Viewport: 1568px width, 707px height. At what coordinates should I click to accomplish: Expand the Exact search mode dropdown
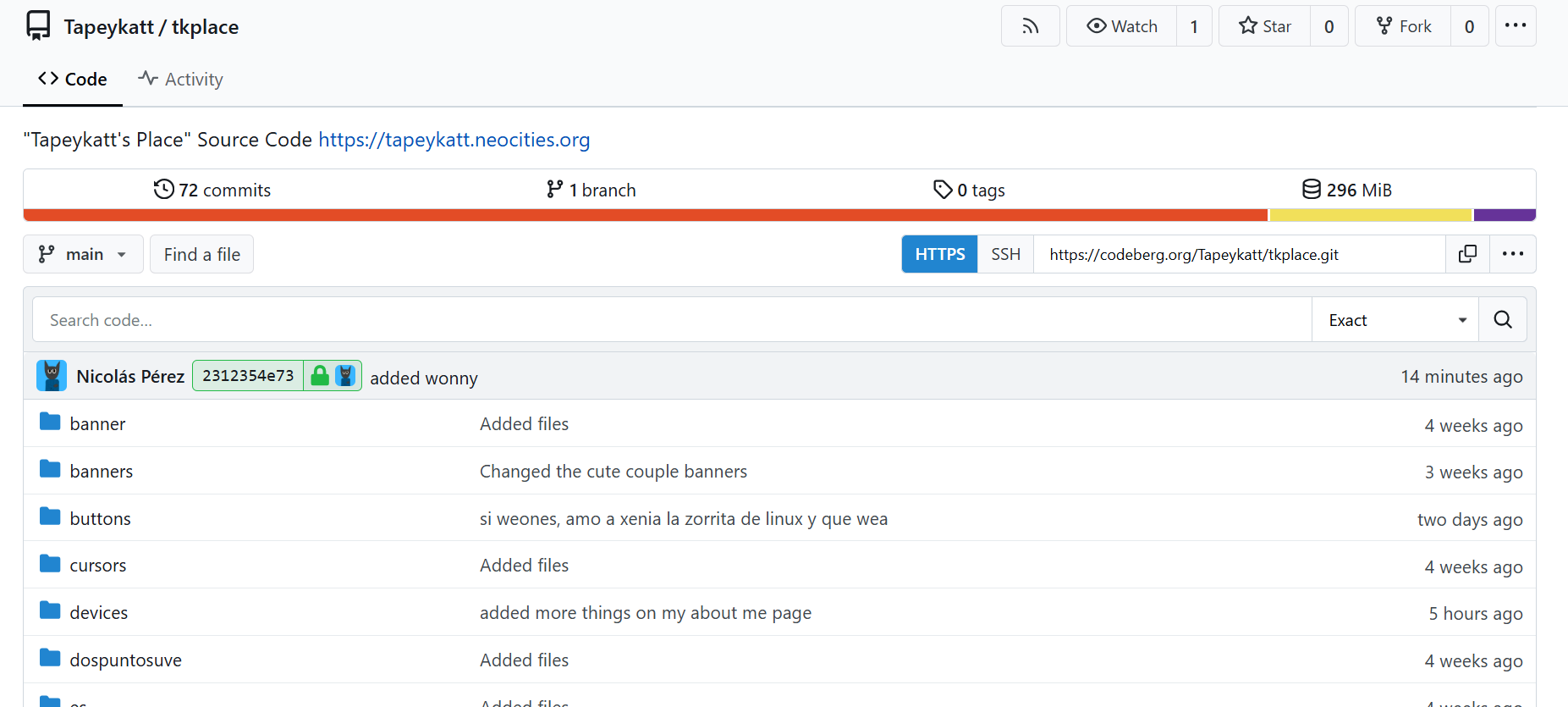(1395, 320)
